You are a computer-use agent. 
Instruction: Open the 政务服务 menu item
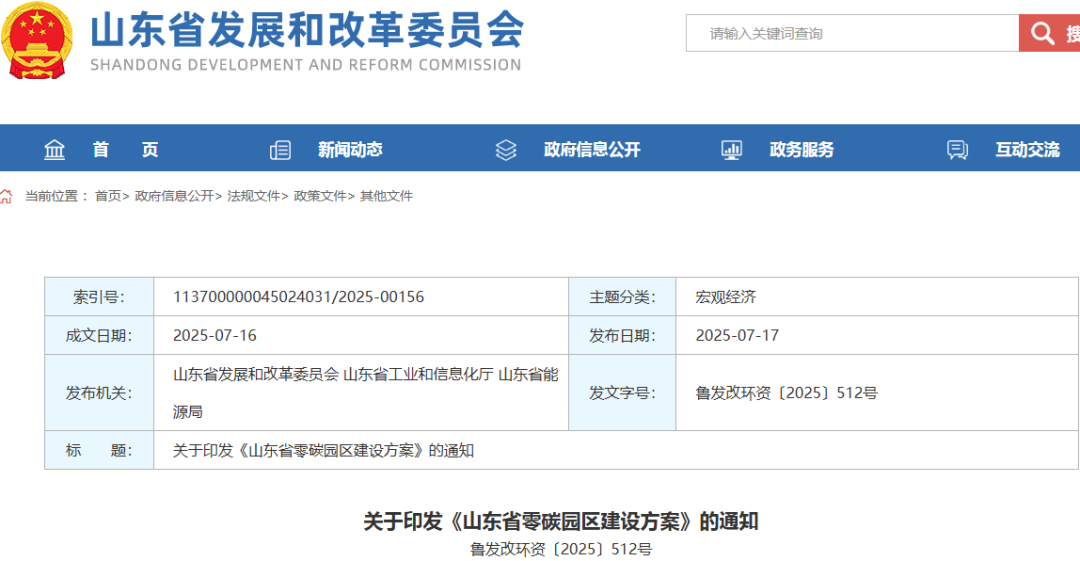click(x=802, y=150)
